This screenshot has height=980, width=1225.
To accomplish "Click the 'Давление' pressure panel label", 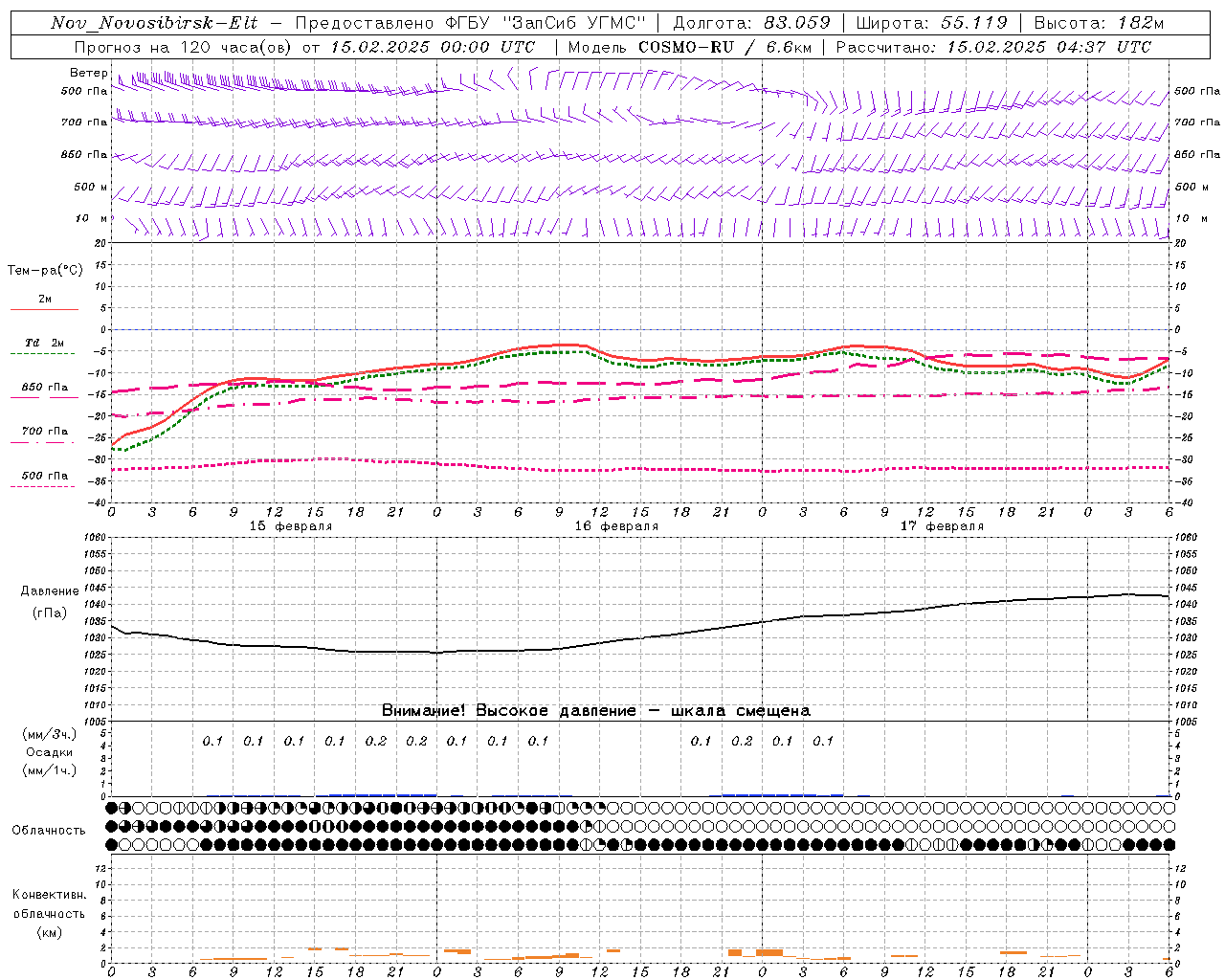I will click(x=50, y=591).
